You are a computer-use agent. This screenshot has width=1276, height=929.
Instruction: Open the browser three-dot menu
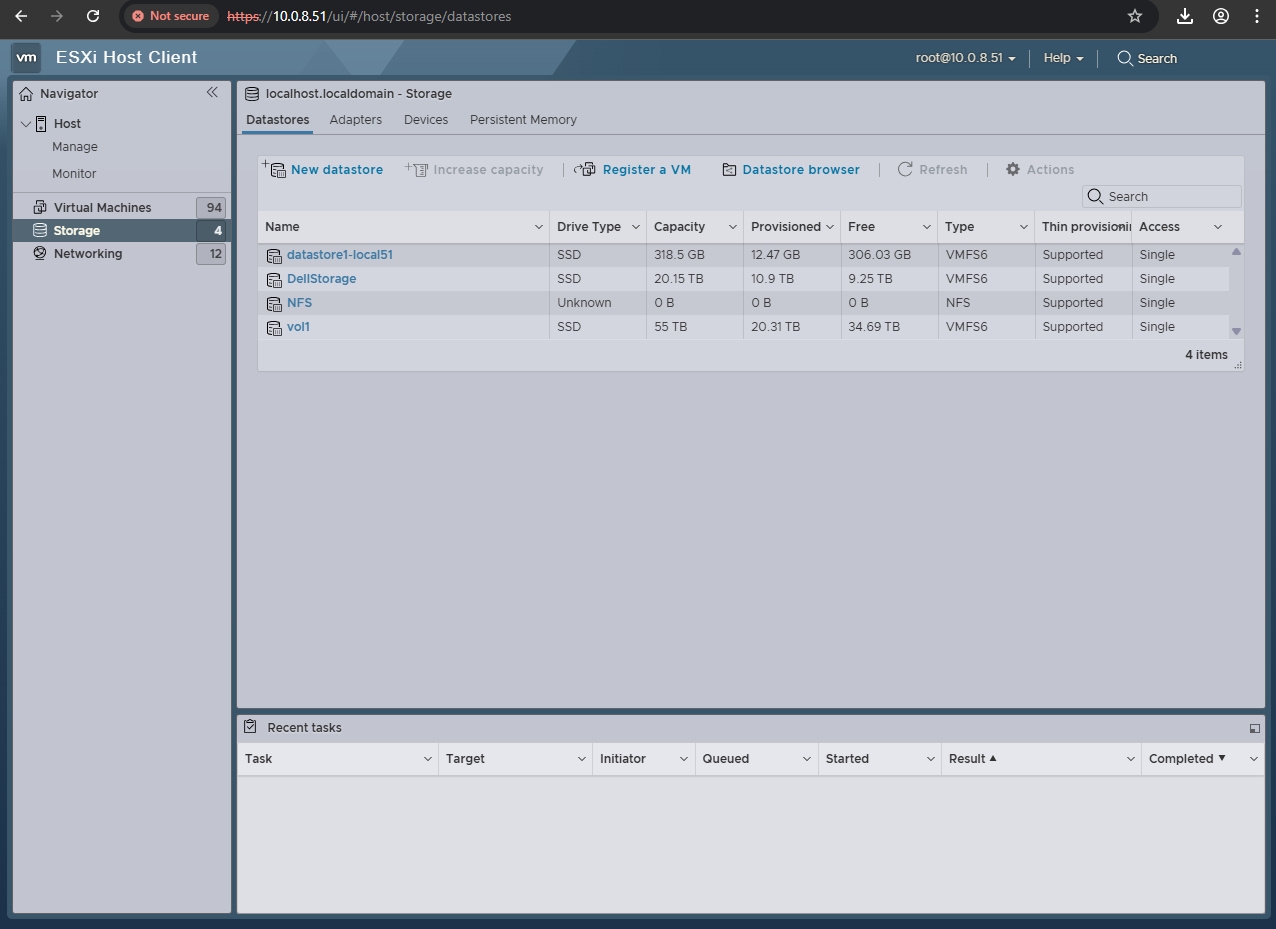click(x=1256, y=16)
